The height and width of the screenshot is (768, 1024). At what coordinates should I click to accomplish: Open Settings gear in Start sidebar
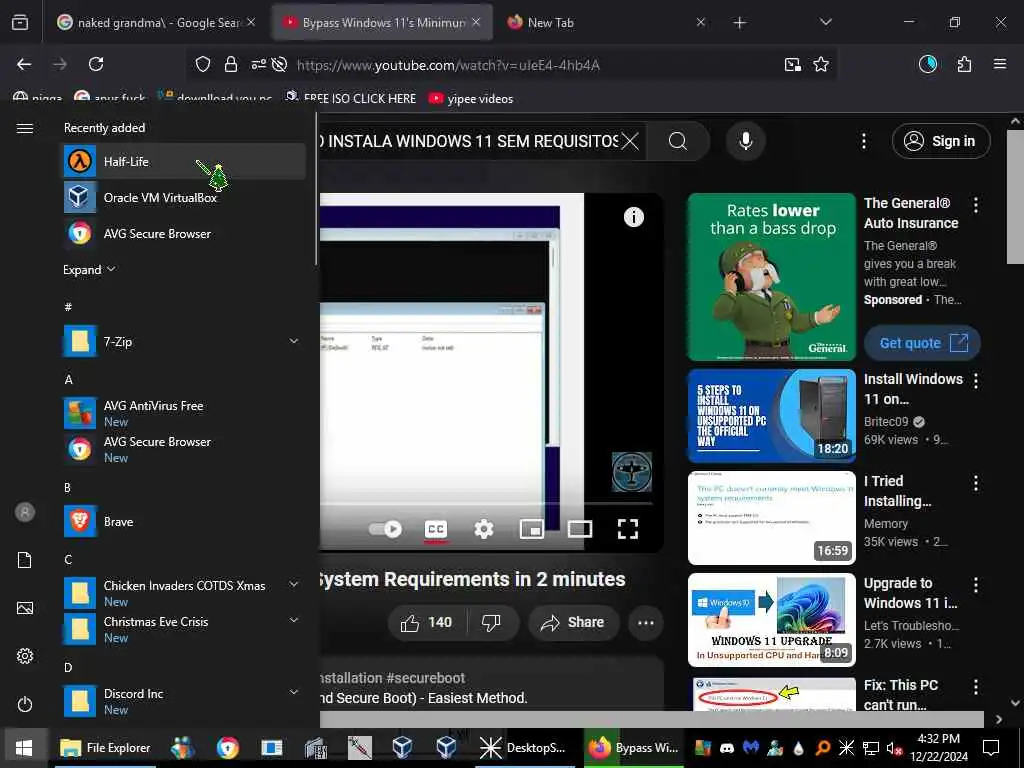click(x=25, y=656)
